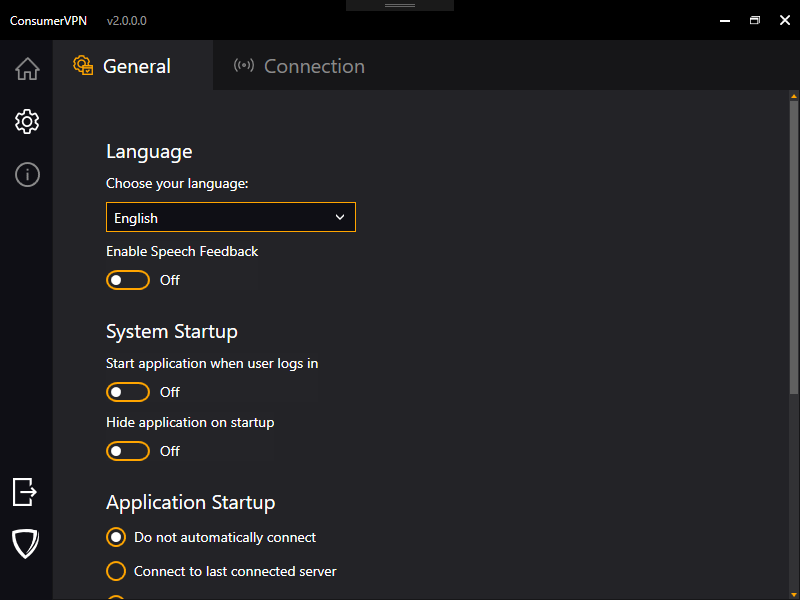Open the info/about page icon
Image resolution: width=800 pixels, height=600 pixels.
coord(27,174)
